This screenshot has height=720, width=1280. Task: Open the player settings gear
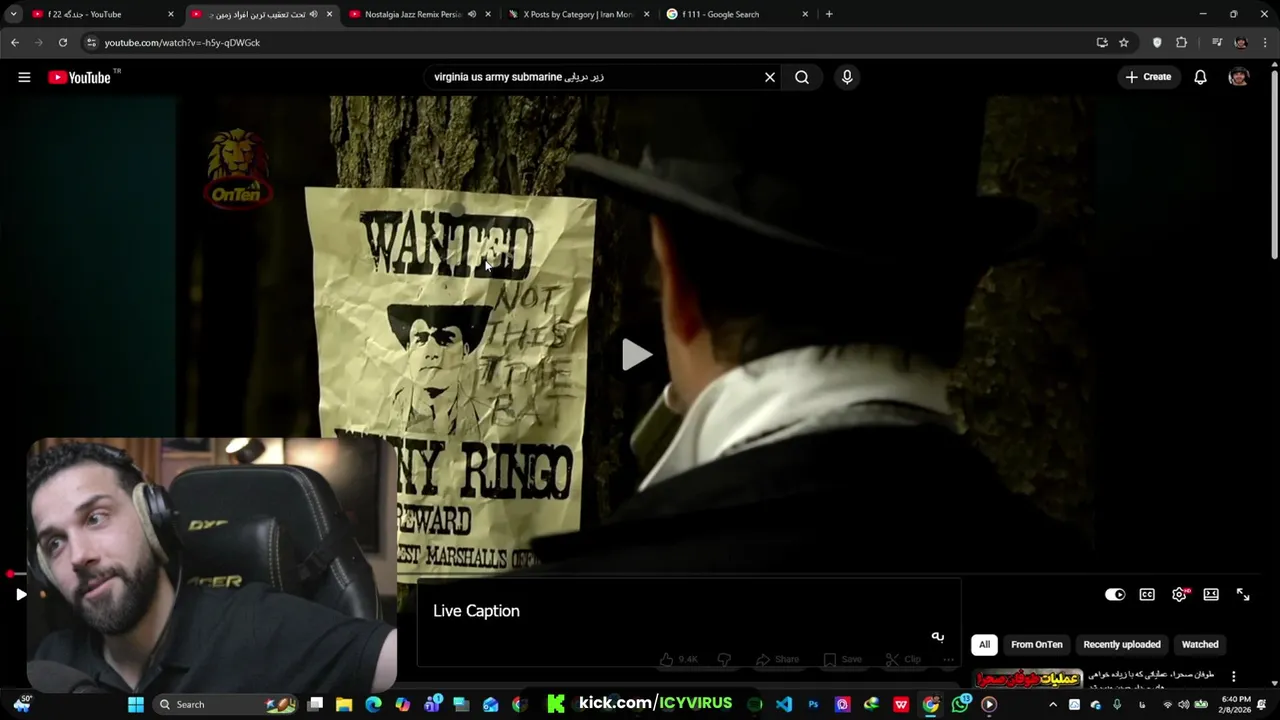[1179, 594]
